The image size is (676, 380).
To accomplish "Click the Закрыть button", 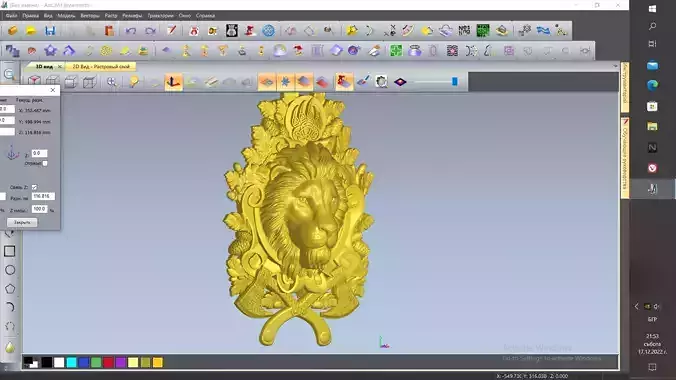I will pos(22,223).
